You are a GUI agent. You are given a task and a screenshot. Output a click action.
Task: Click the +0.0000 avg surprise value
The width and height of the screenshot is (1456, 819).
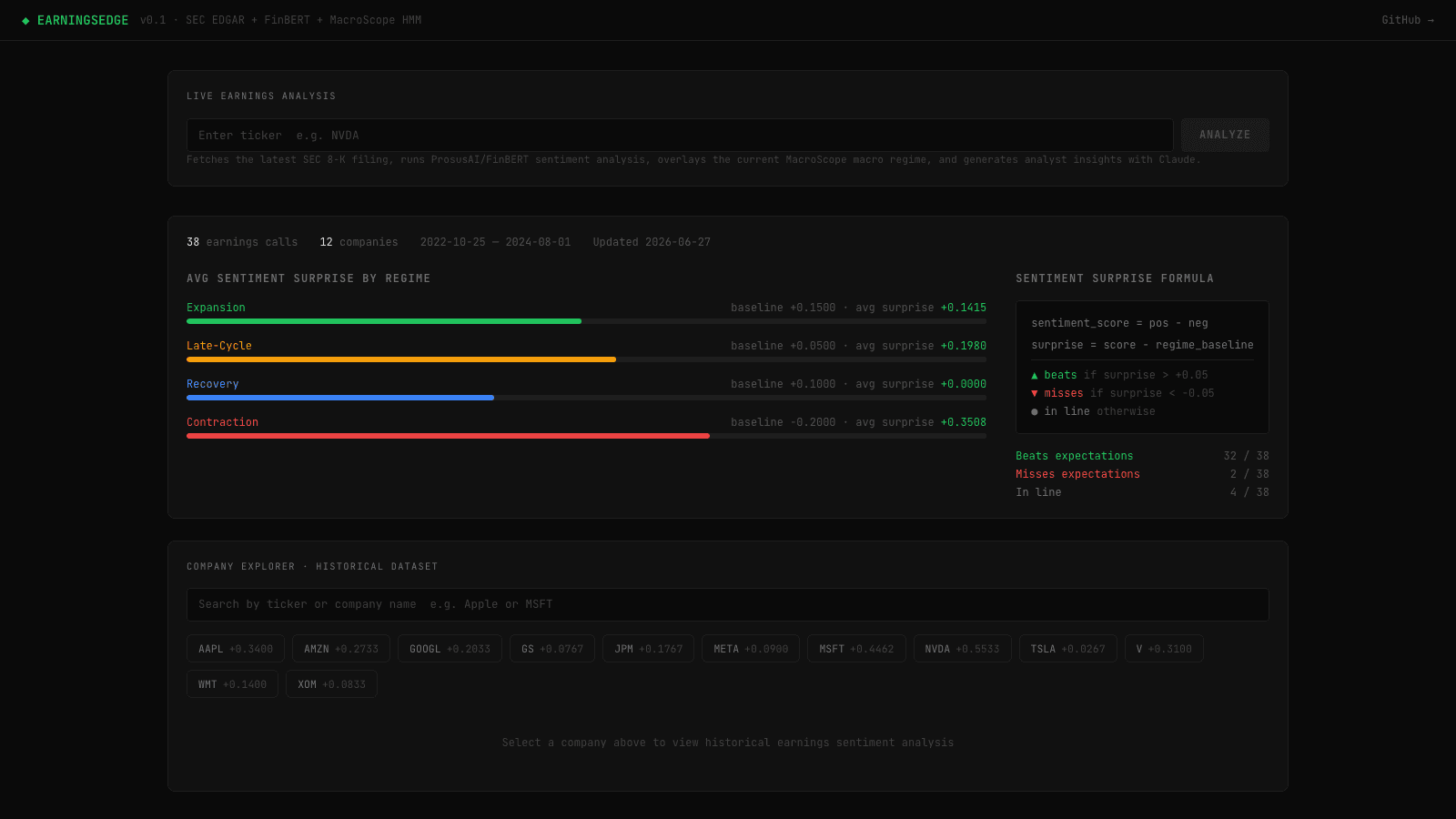tap(964, 384)
